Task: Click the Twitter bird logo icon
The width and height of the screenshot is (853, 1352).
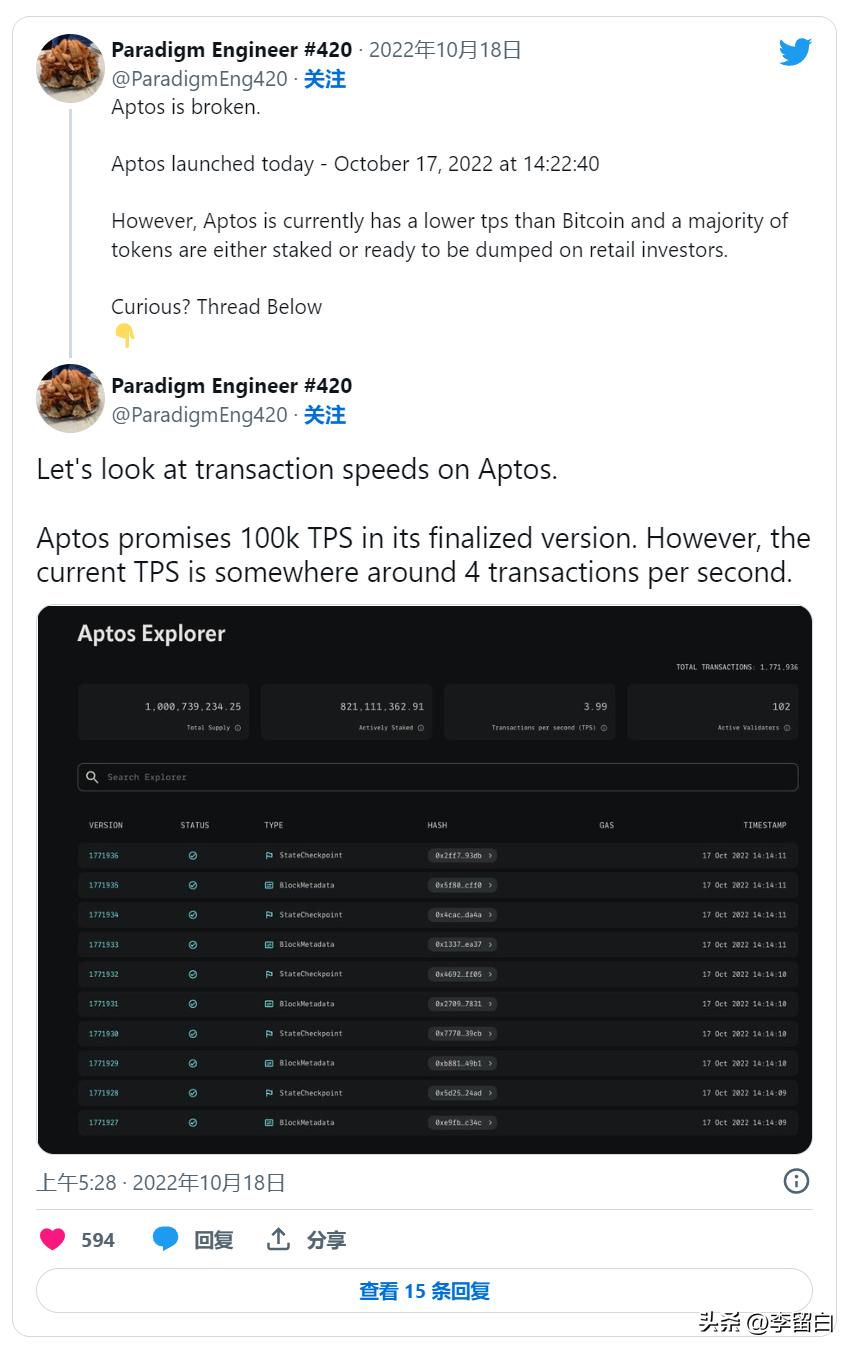Action: pyautogui.click(x=795, y=51)
